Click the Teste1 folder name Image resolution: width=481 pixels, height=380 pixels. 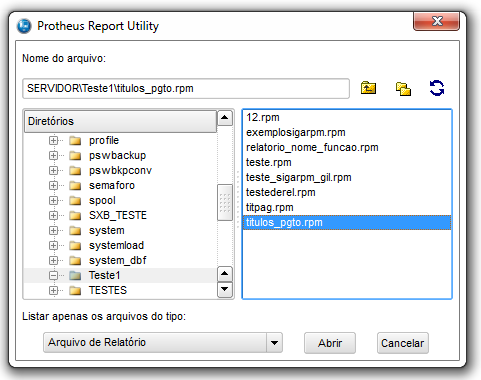point(104,276)
